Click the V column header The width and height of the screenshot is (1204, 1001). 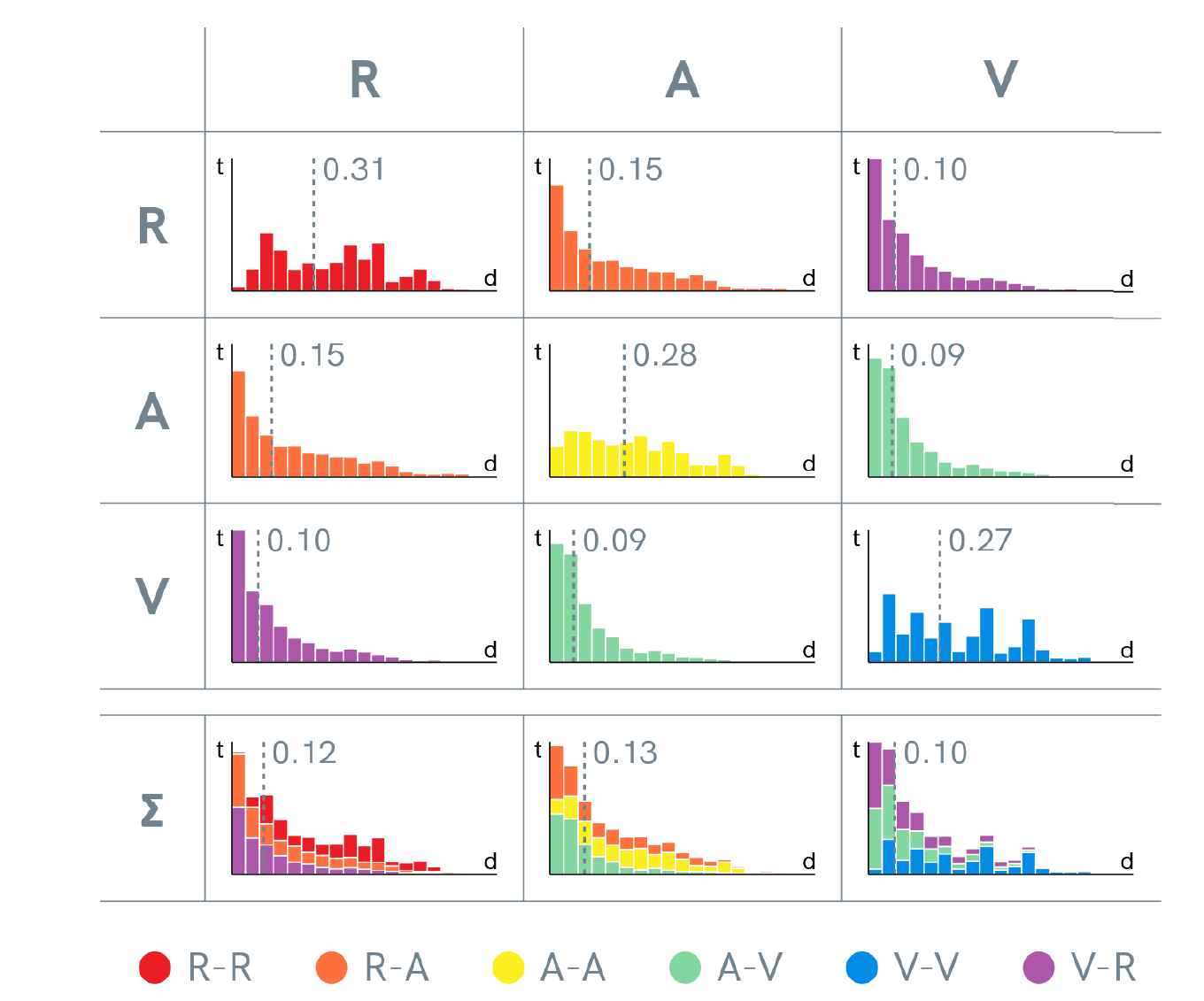point(1000,81)
